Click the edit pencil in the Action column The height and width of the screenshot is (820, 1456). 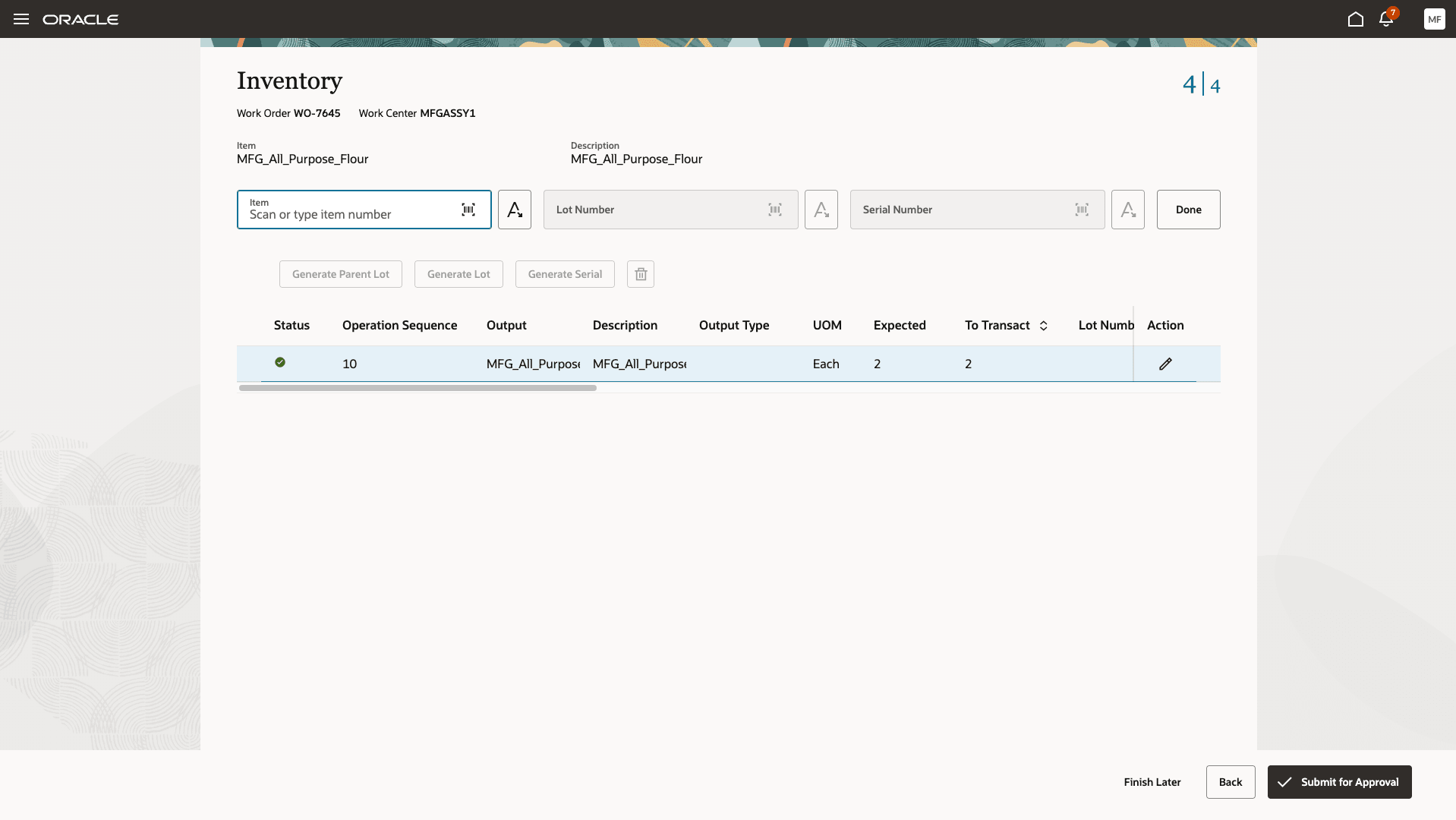click(x=1165, y=364)
